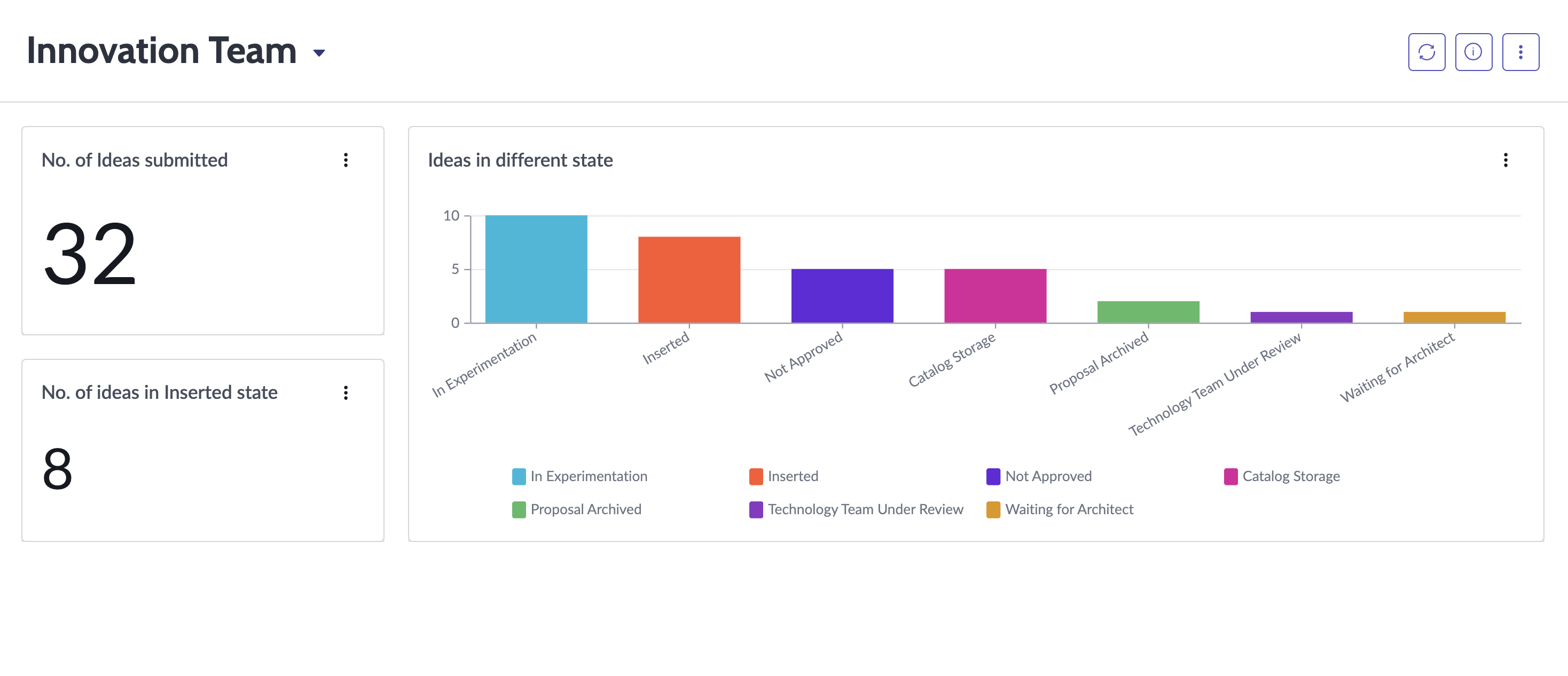Click the In Experimentation blue bar
Viewport: 1568px width, 676px height.
(536, 269)
